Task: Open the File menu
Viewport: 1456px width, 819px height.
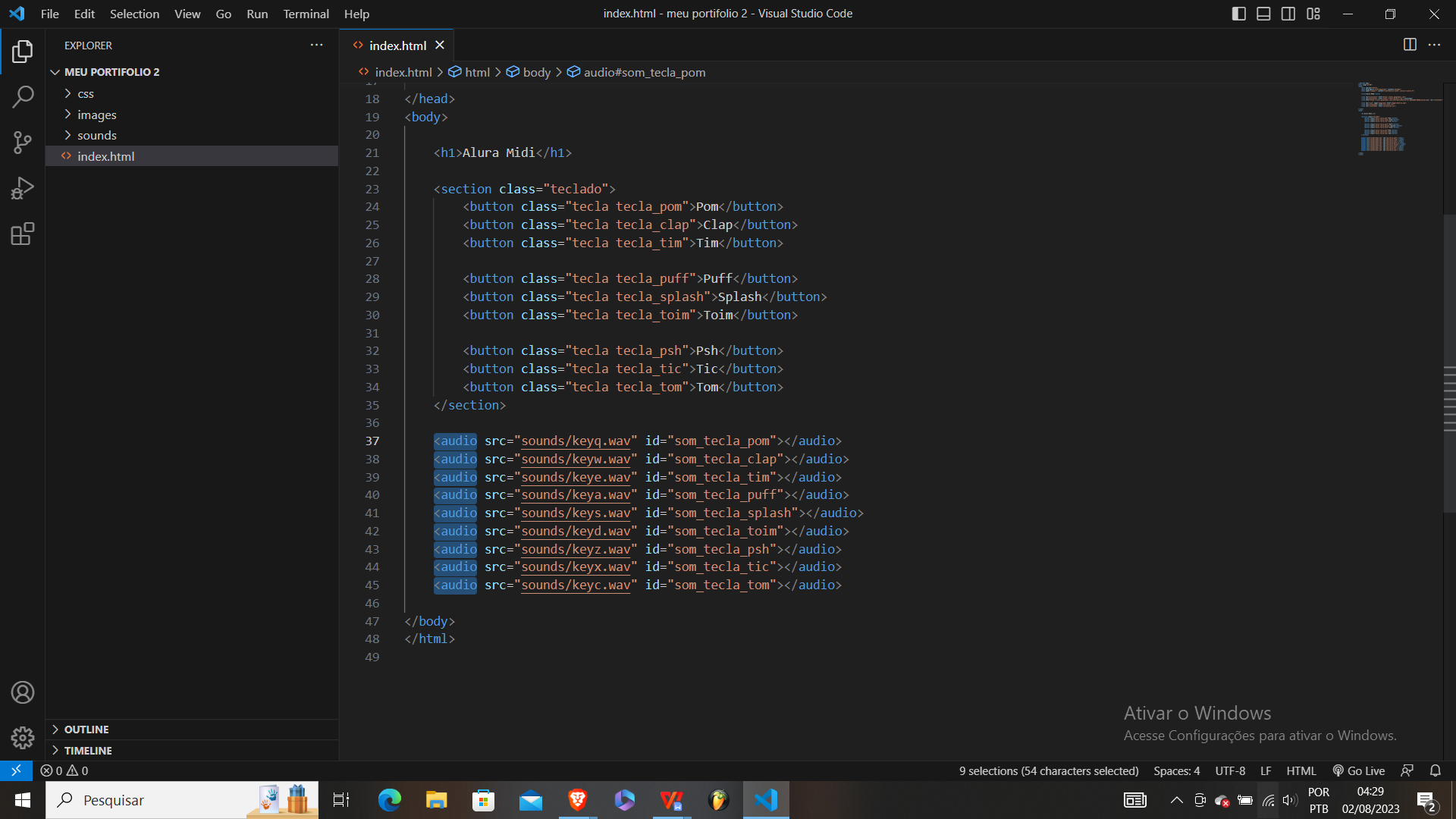Action: [x=49, y=13]
